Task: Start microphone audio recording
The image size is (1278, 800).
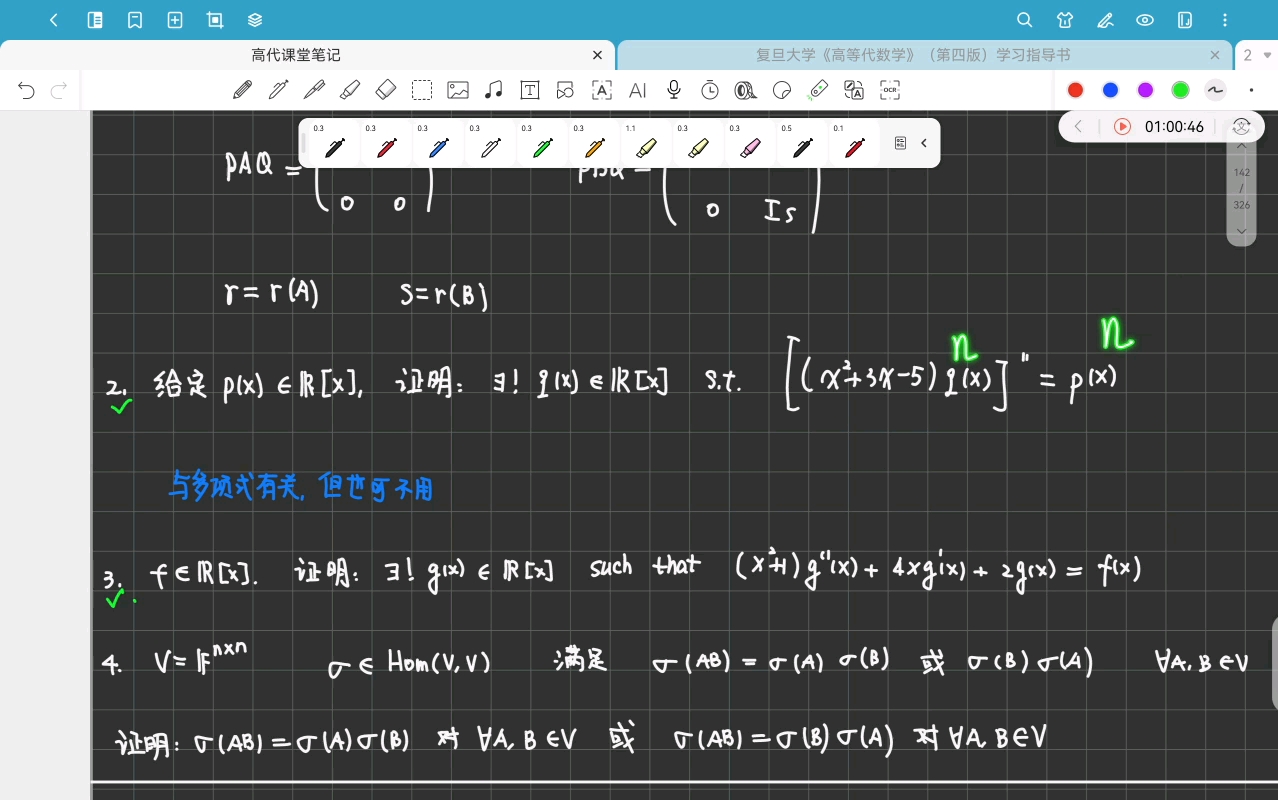Action: (x=674, y=90)
